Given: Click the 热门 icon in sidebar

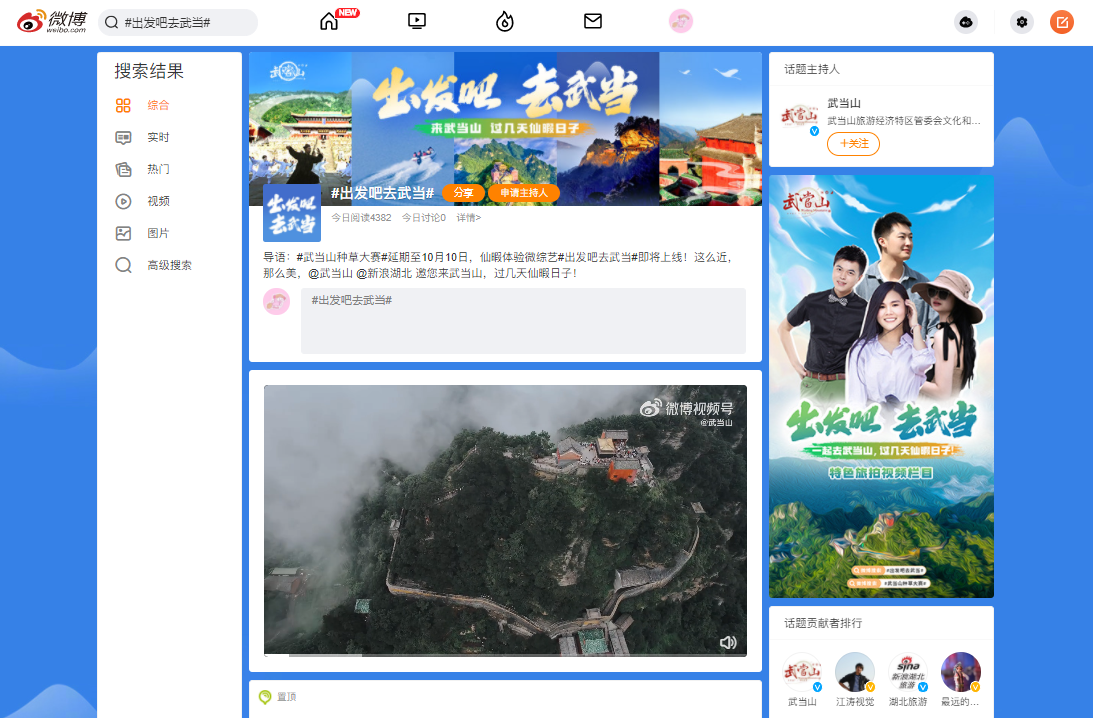Looking at the screenshot, I should click(x=123, y=169).
